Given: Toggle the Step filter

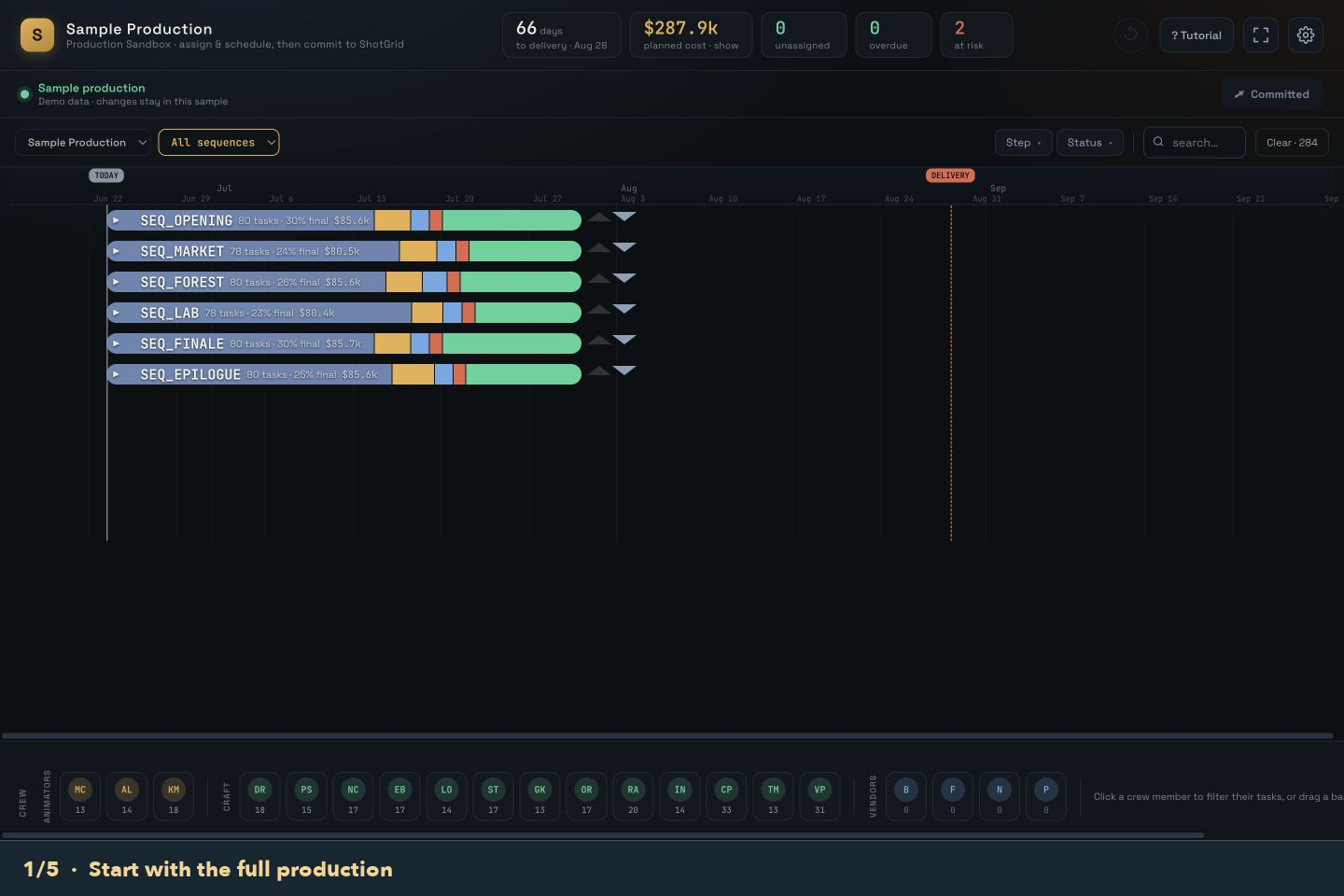Looking at the screenshot, I should (1024, 143).
